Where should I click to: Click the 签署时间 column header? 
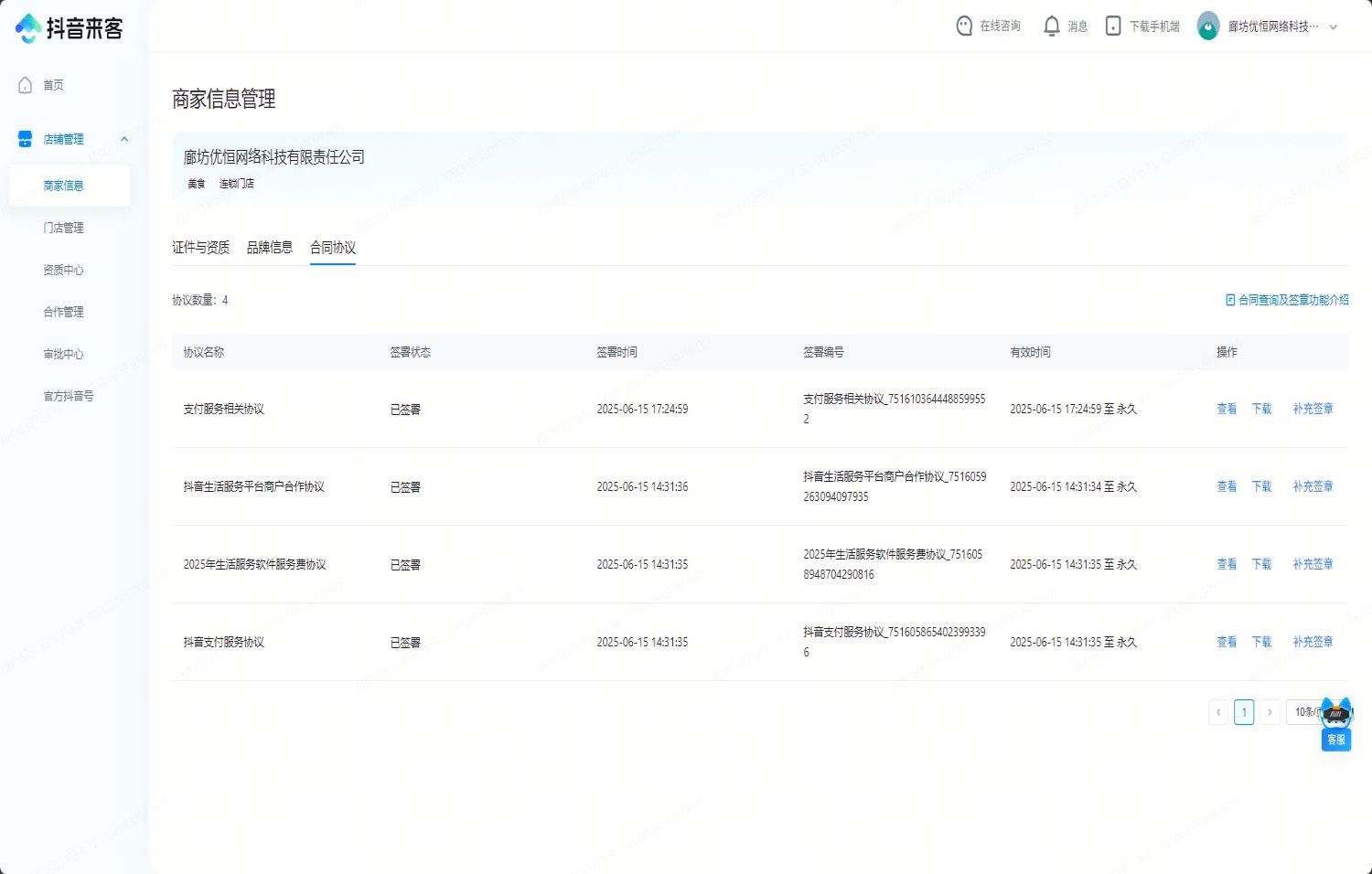pyautogui.click(x=616, y=352)
